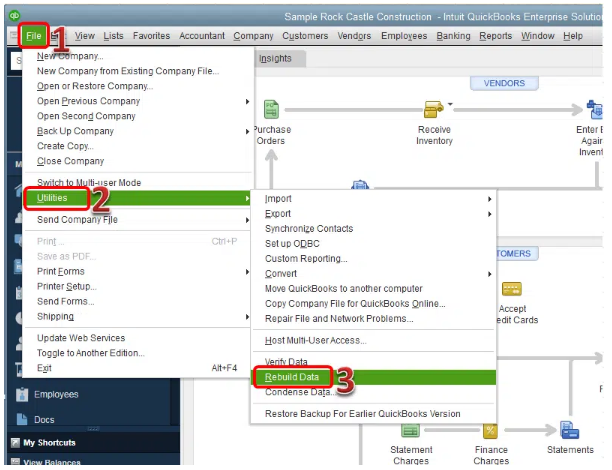Open the View menu
Screen dimensions: 612x470
[x=85, y=36]
